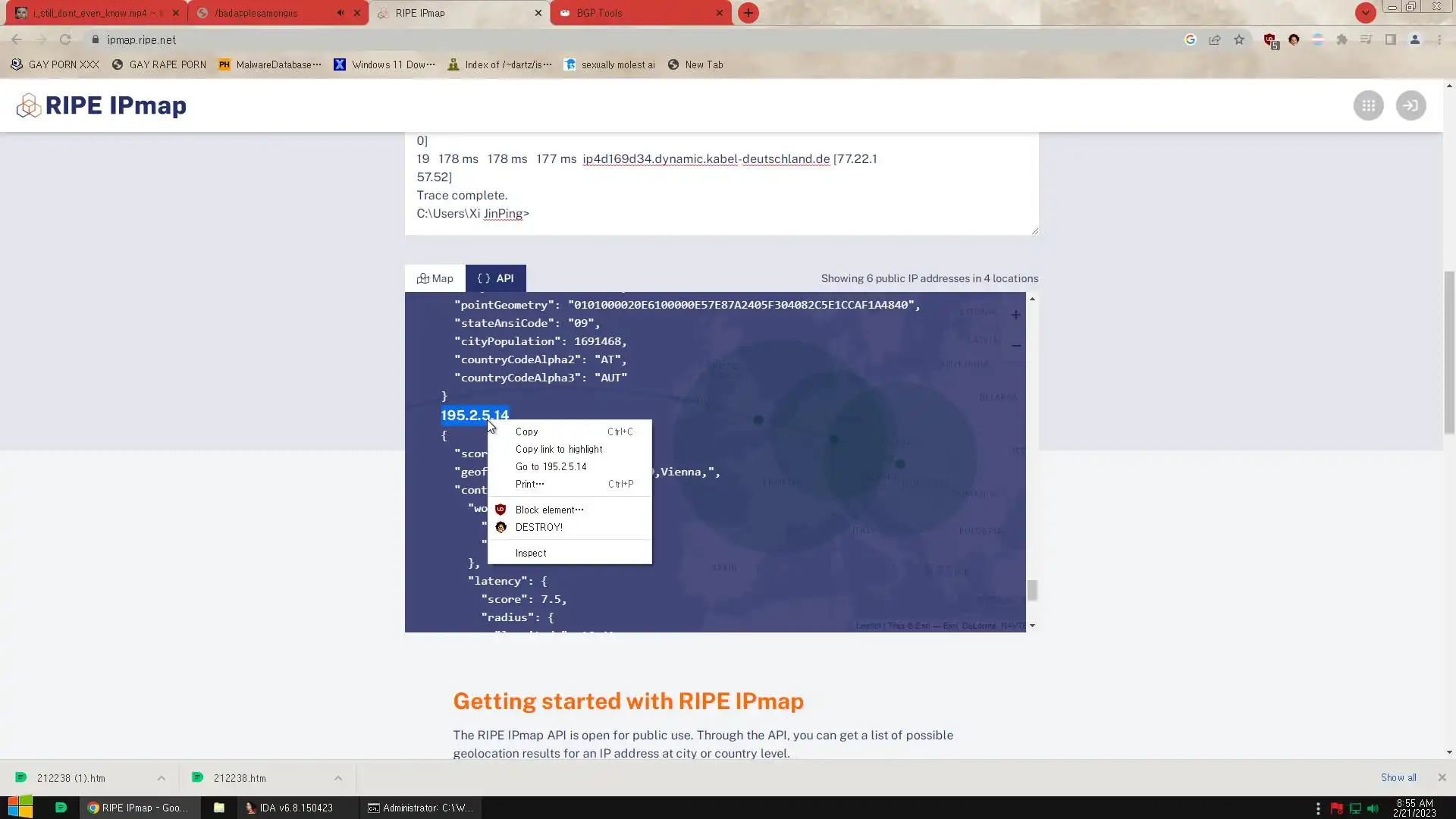Viewport: 1456px width, 819px height.
Task: Click the API panel scrollbar thumb
Action: pyautogui.click(x=1031, y=590)
